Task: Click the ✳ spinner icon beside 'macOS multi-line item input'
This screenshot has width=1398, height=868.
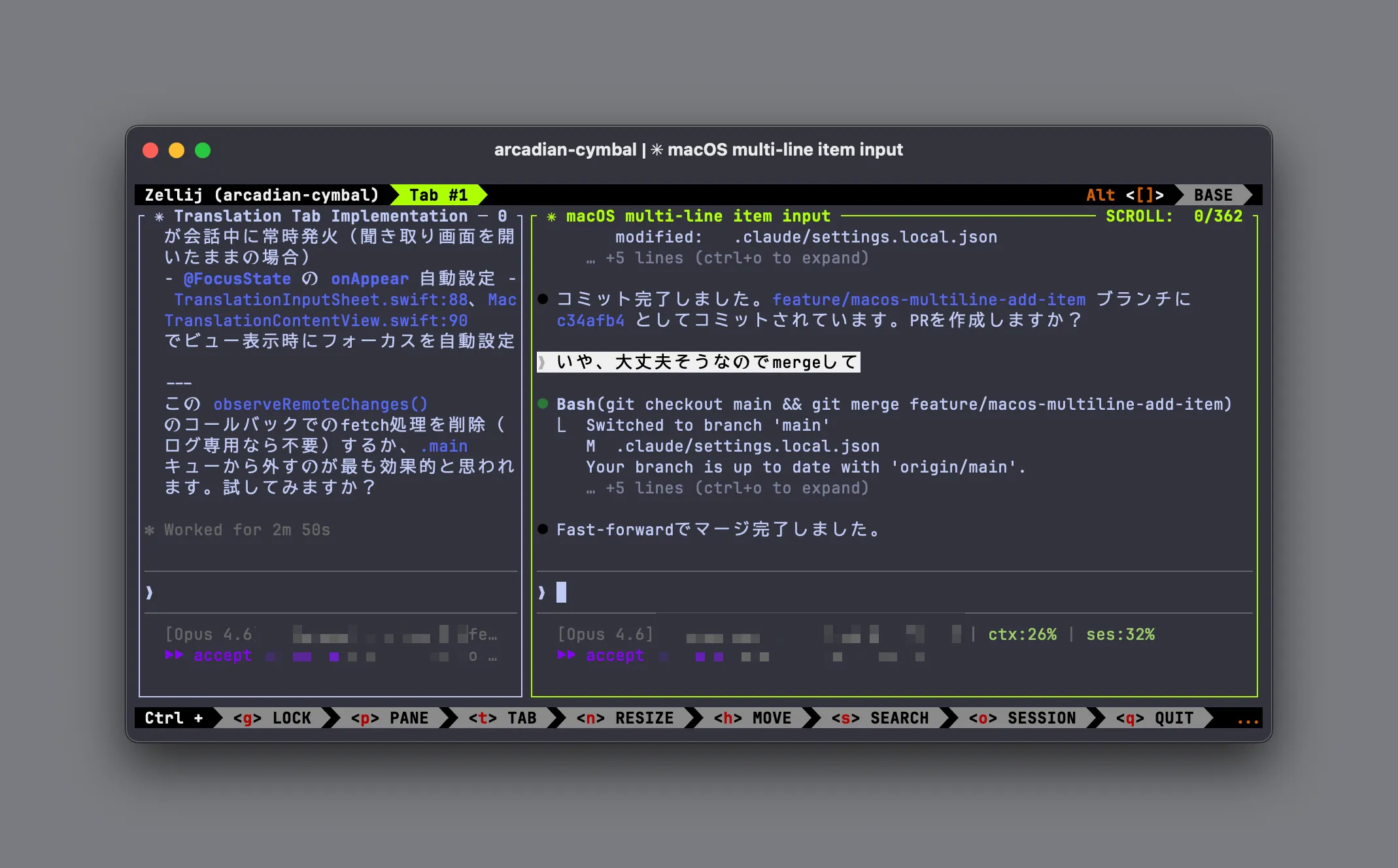Action: point(553,216)
